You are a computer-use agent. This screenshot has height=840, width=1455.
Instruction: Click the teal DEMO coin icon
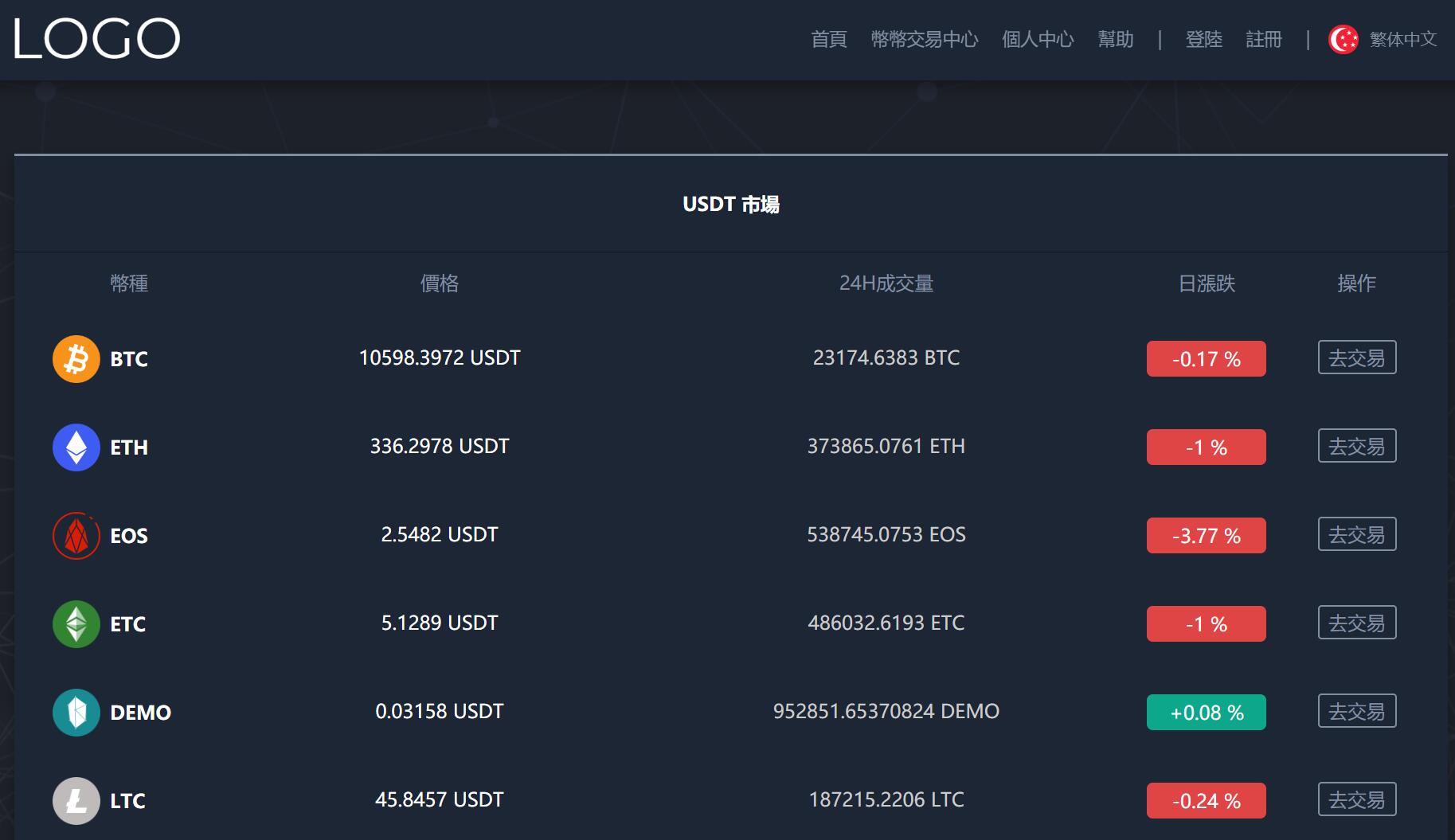click(x=76, y=713)
